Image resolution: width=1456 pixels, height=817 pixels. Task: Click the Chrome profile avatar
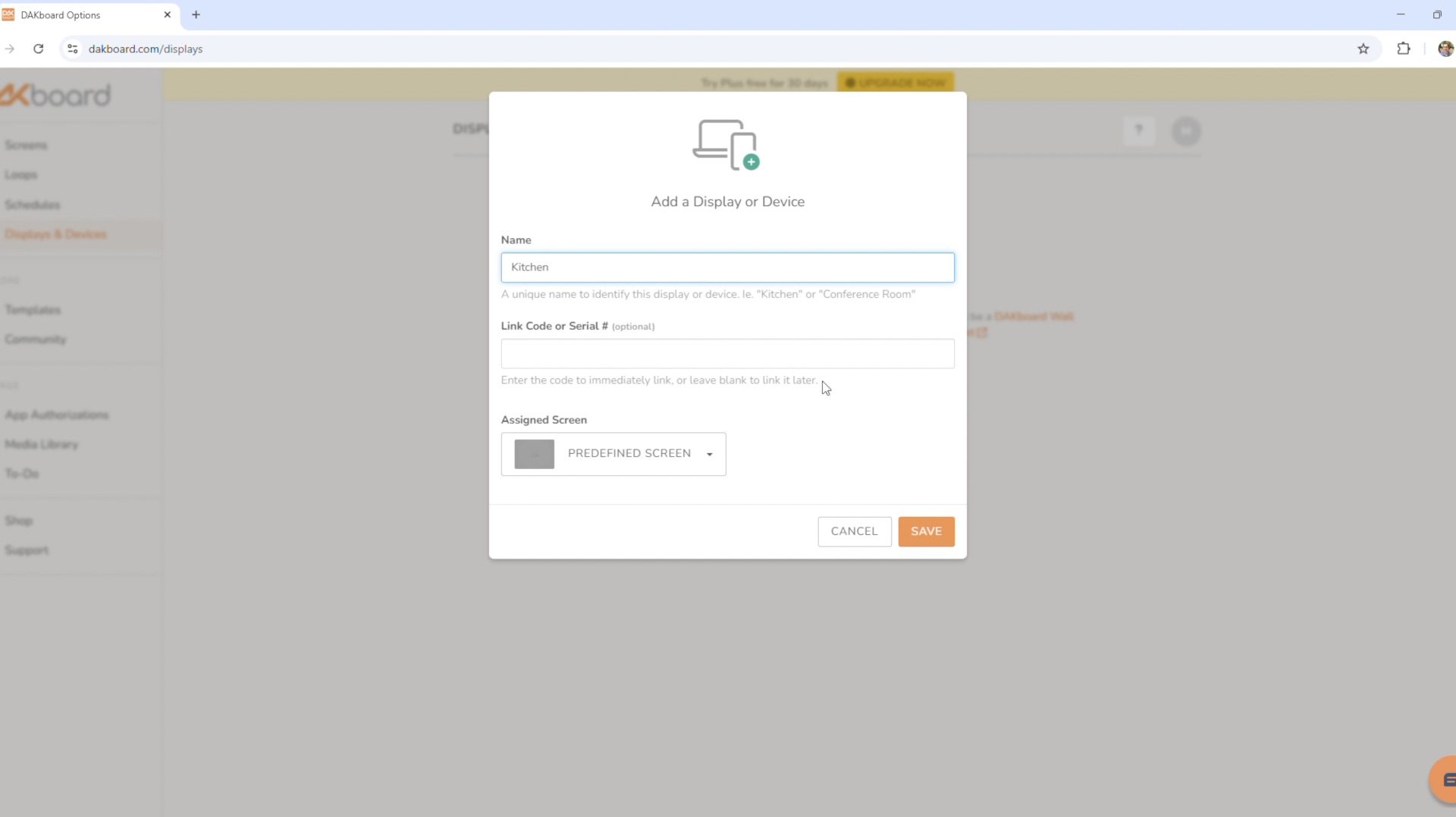(1445, 49)
